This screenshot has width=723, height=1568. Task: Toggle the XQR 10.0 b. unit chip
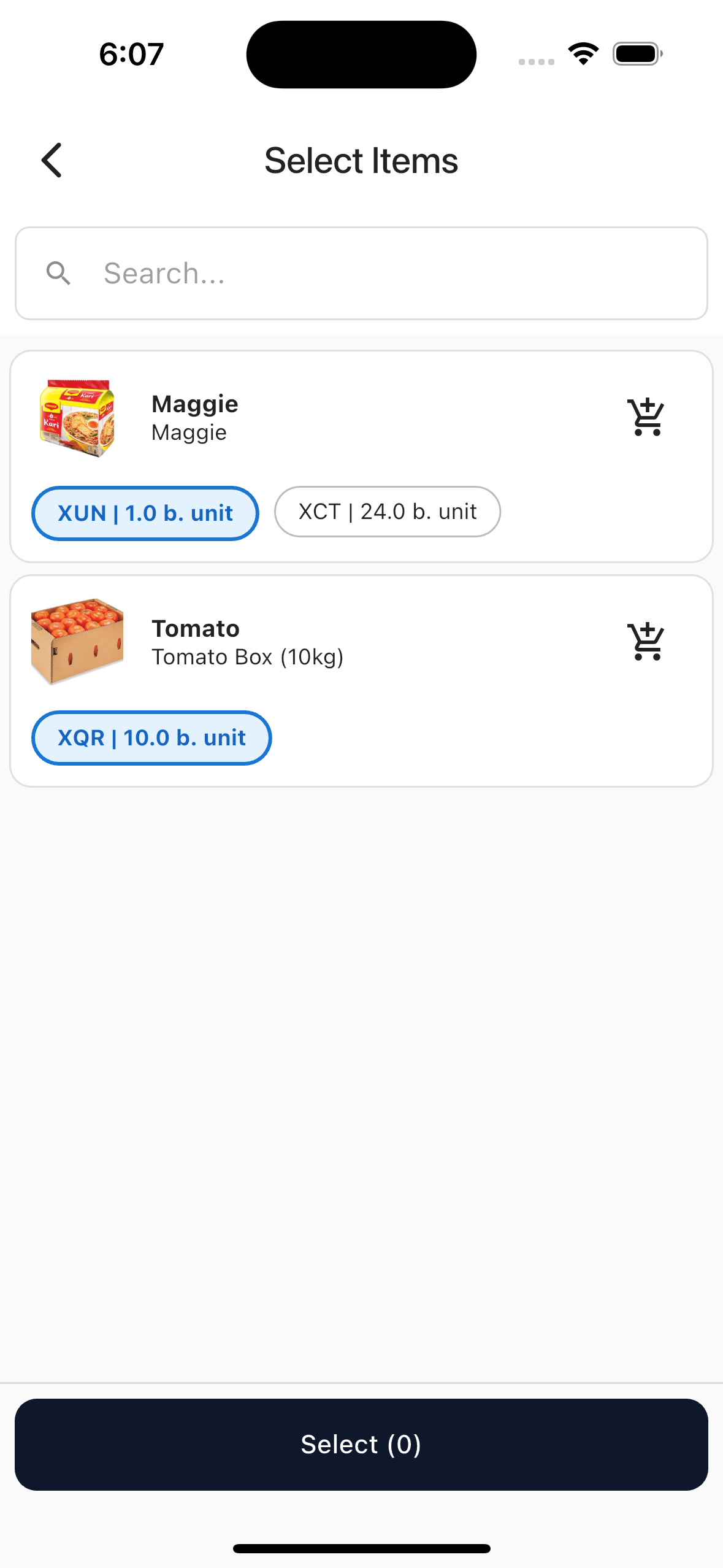pos(151,738)
